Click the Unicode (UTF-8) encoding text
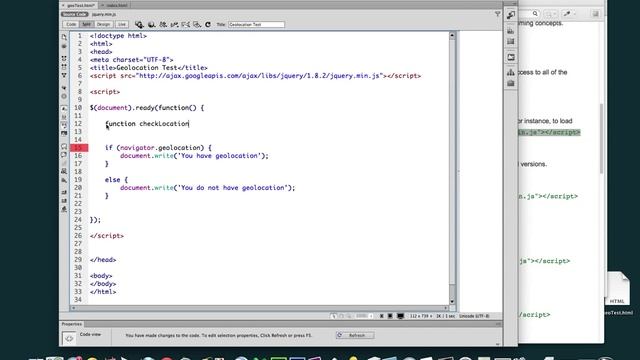Screen dimensions: 640x360 474,316
